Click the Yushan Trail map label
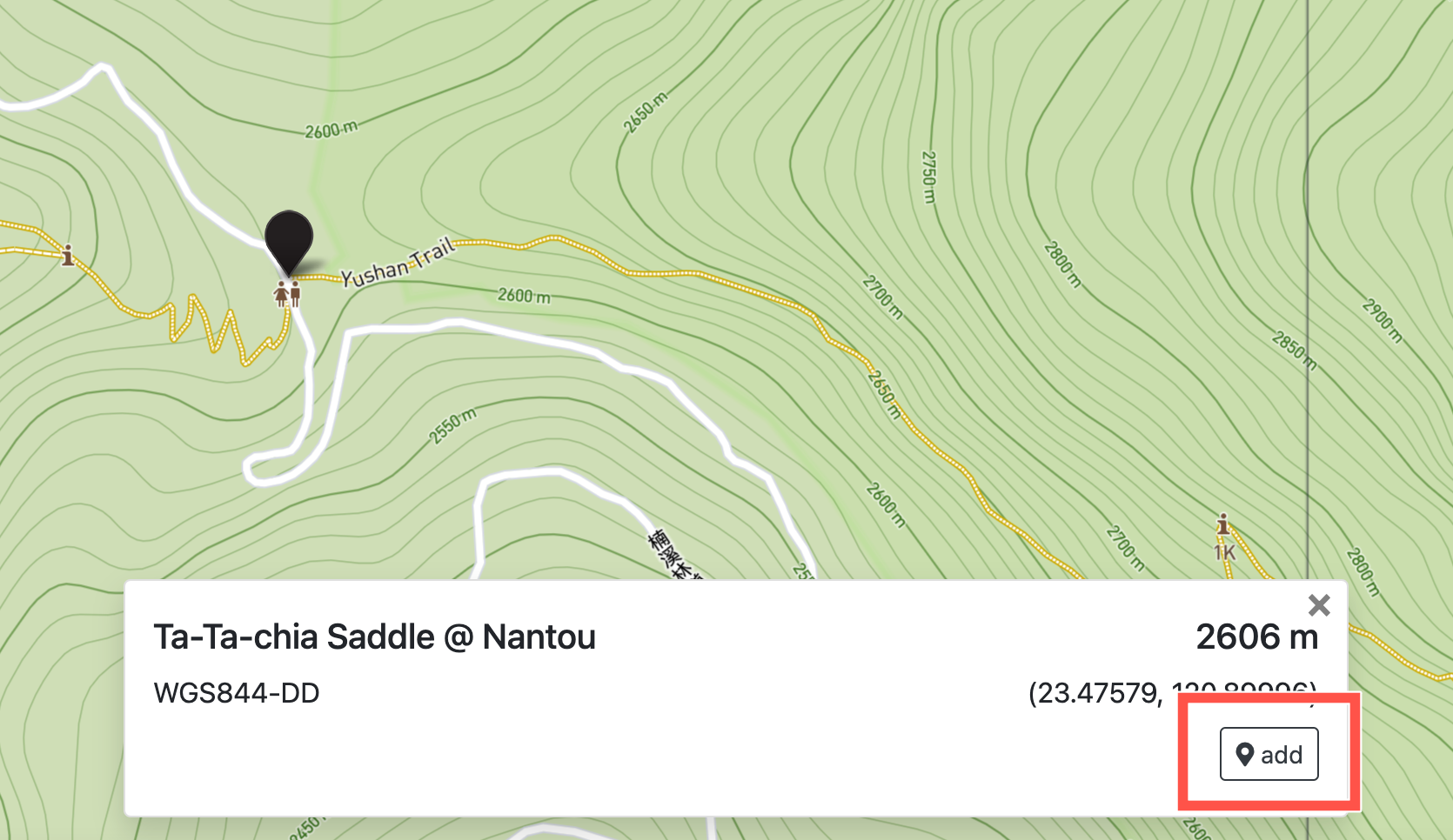The height and width of the screenshot is (840, 1453). [x=398, y=263]
